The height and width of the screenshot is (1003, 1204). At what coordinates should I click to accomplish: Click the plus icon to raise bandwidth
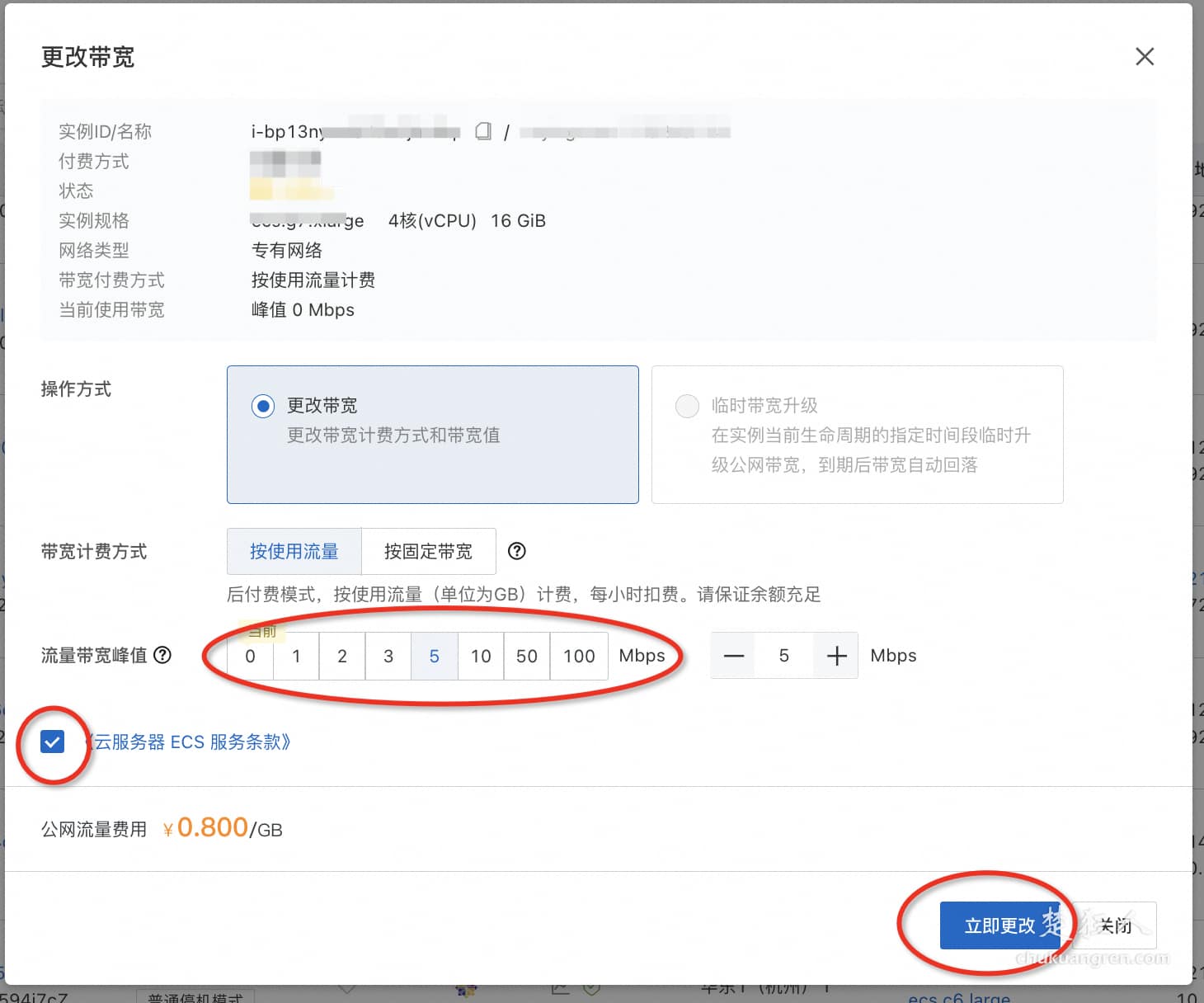836,655
